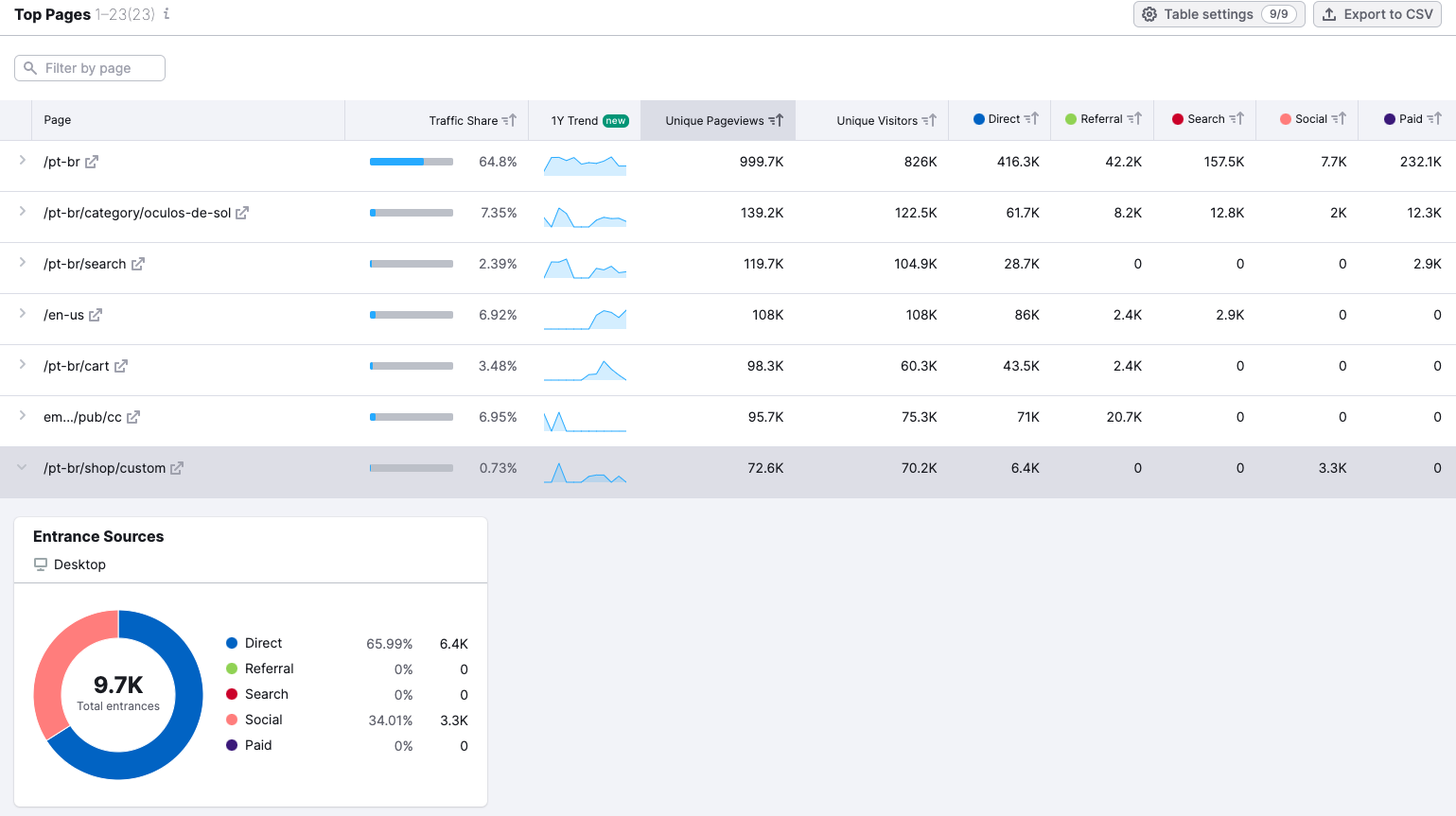This screenshot has height=816, width=1456.
Task: Click the /pt-br/cart 1Y trend sparkline
Action: [585, 370]
